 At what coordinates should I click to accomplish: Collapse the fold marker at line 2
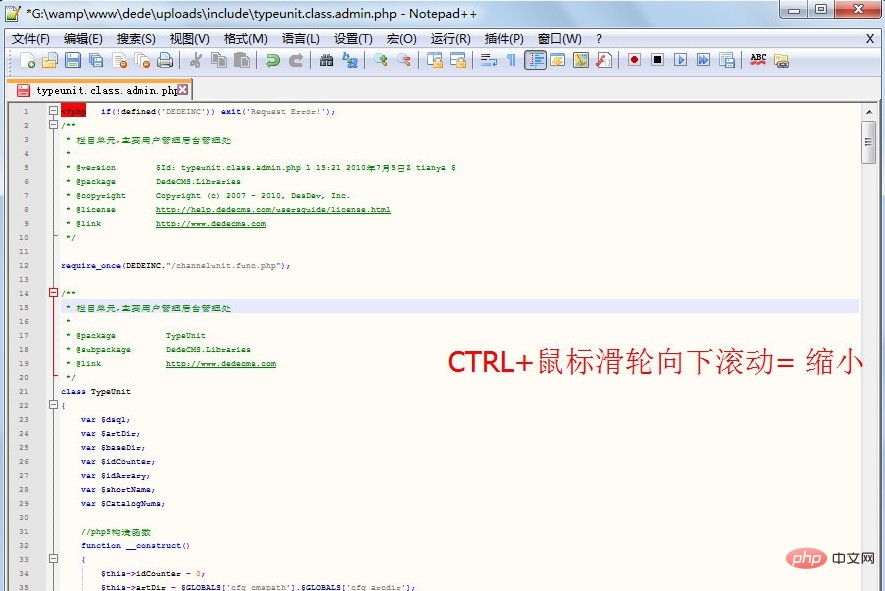coord(53,125)
